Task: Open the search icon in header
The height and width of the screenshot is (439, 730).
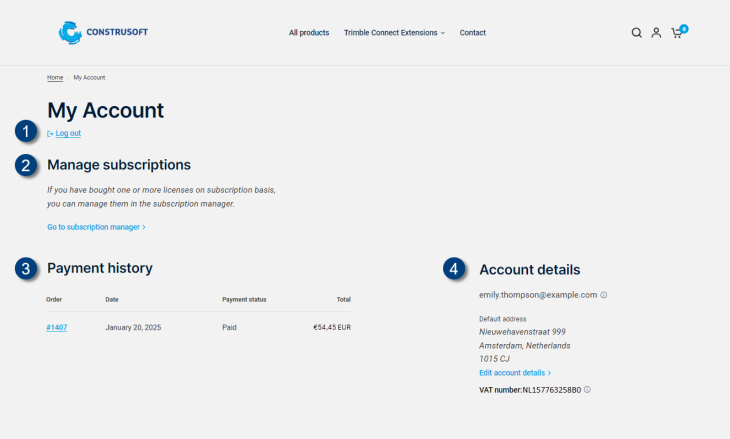Action: click(636, 33)
